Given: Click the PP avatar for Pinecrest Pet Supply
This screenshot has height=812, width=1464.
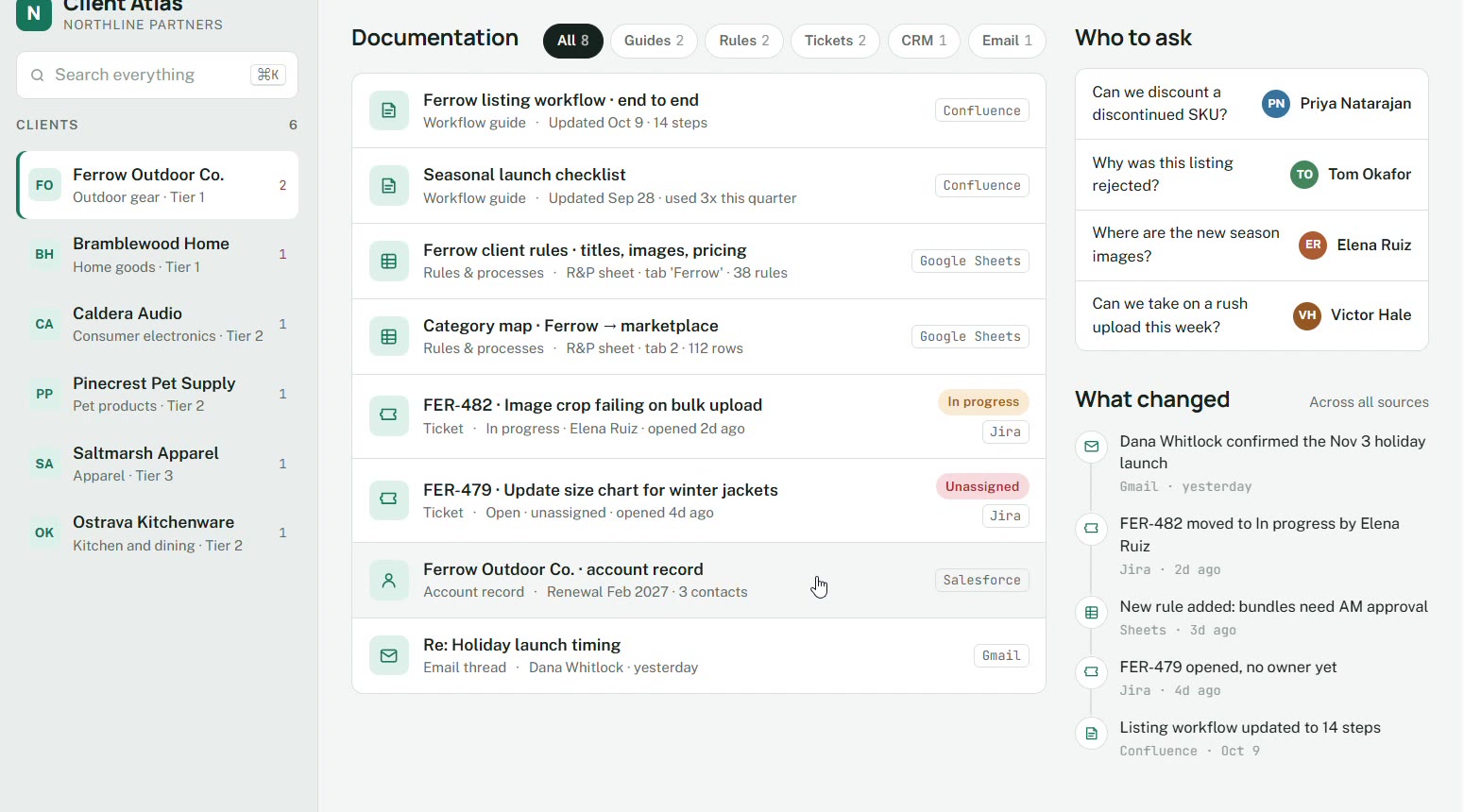Looking at the screenshot, I should pos(44,394).
